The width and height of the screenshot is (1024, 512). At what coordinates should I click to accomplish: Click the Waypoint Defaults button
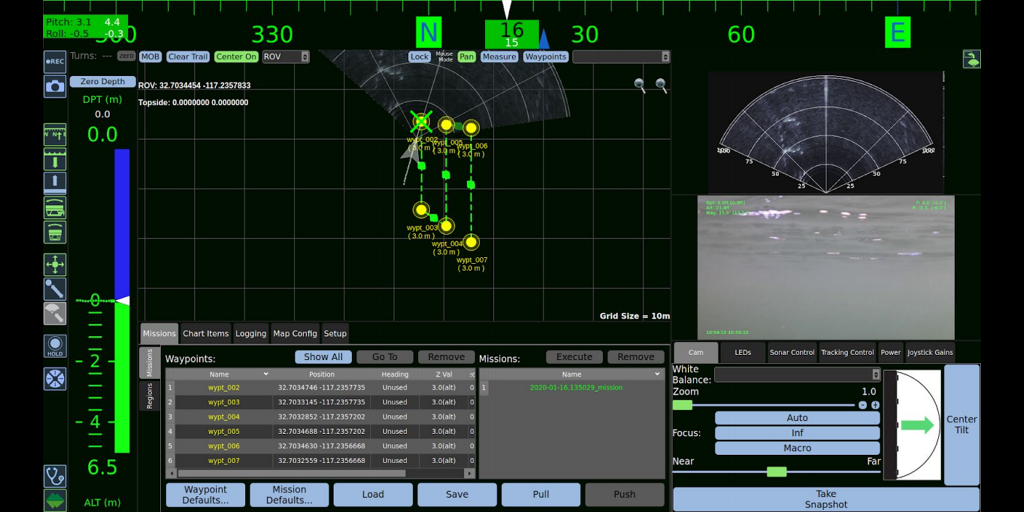(x=205, y=494)
